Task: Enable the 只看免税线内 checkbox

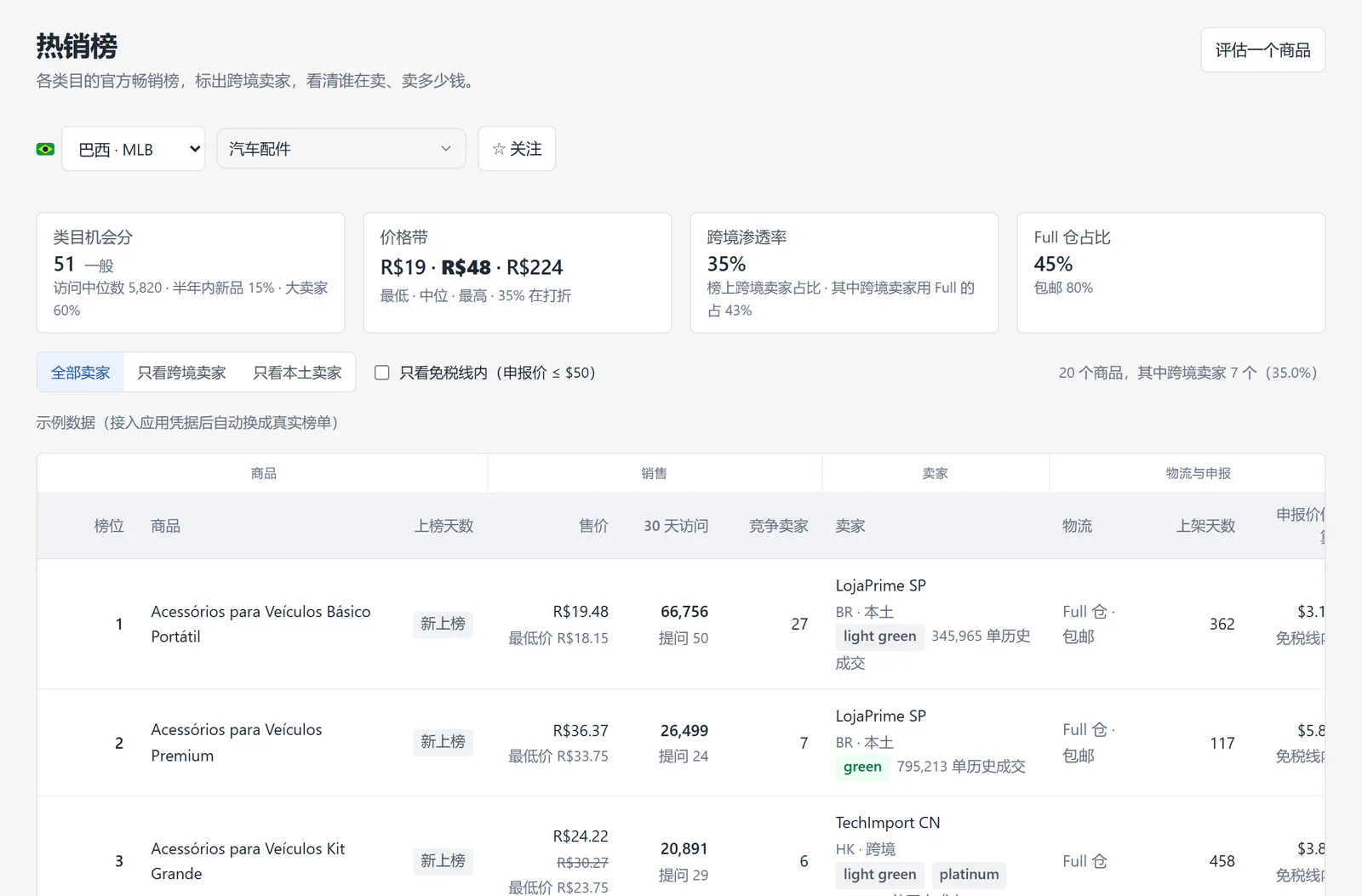Action: [x=382, y=373]
